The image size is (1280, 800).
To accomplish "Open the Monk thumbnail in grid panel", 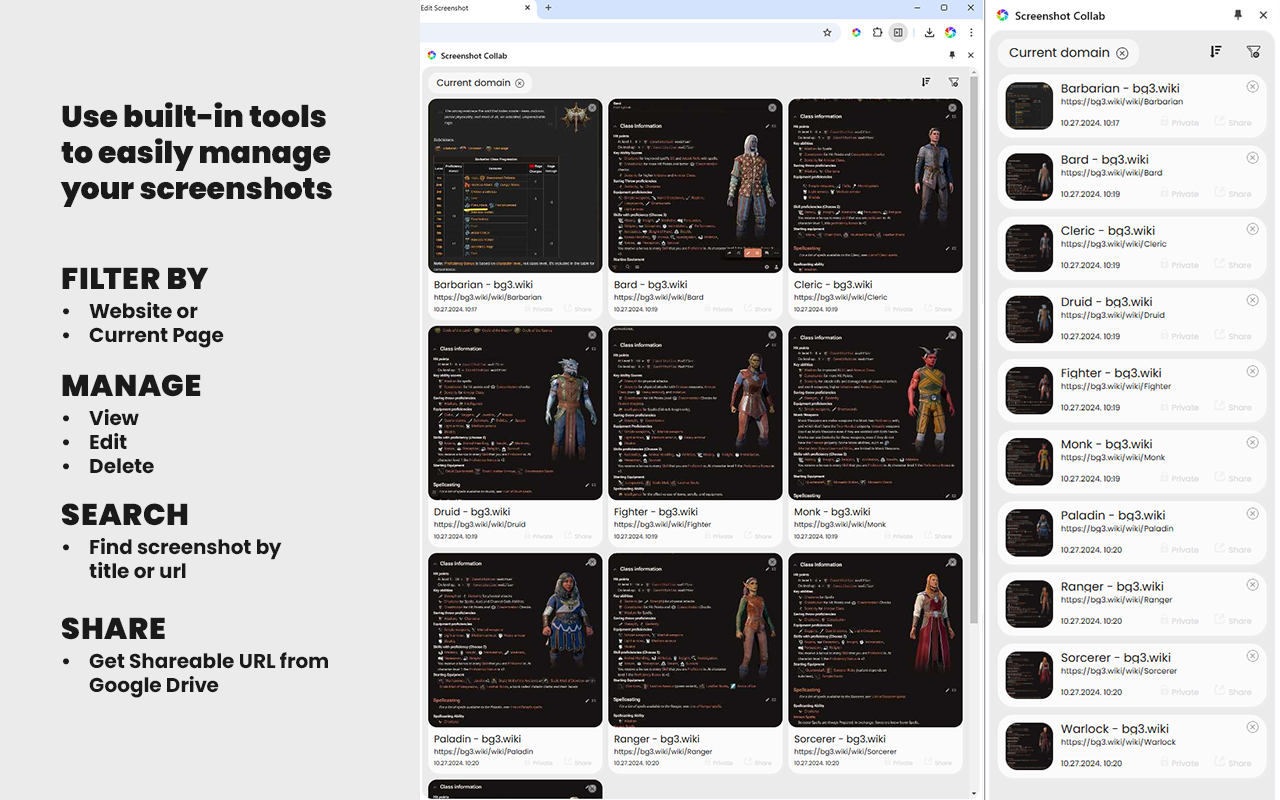I will (x=875, y=413).
